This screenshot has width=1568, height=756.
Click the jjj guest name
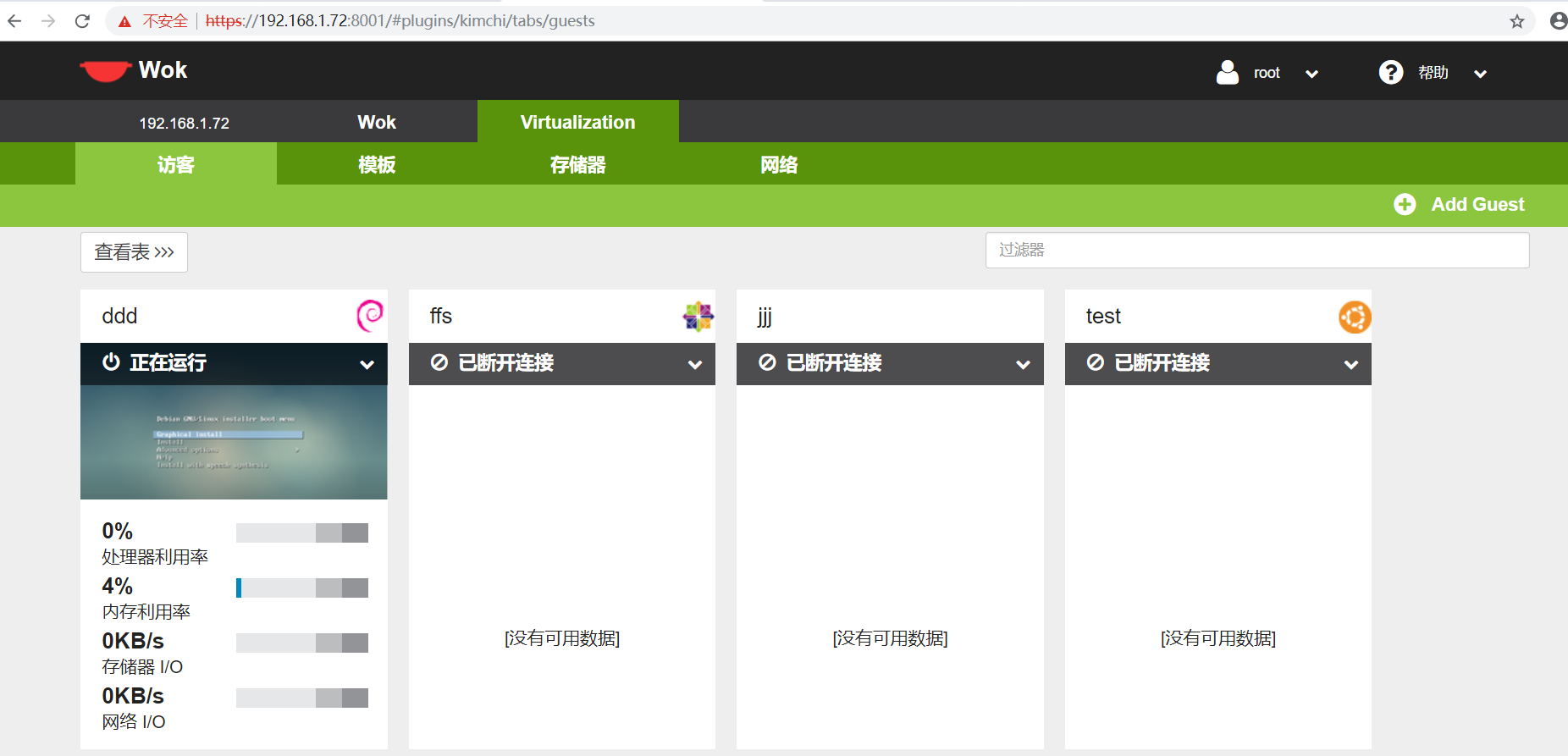click(x=765, y=317)
